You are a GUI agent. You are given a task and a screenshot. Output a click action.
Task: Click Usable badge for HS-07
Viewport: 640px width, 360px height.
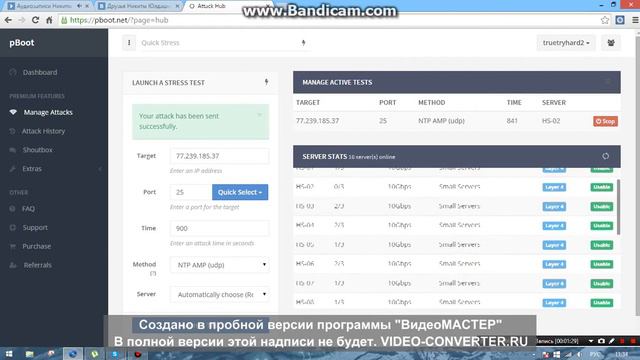click(602, 284)
